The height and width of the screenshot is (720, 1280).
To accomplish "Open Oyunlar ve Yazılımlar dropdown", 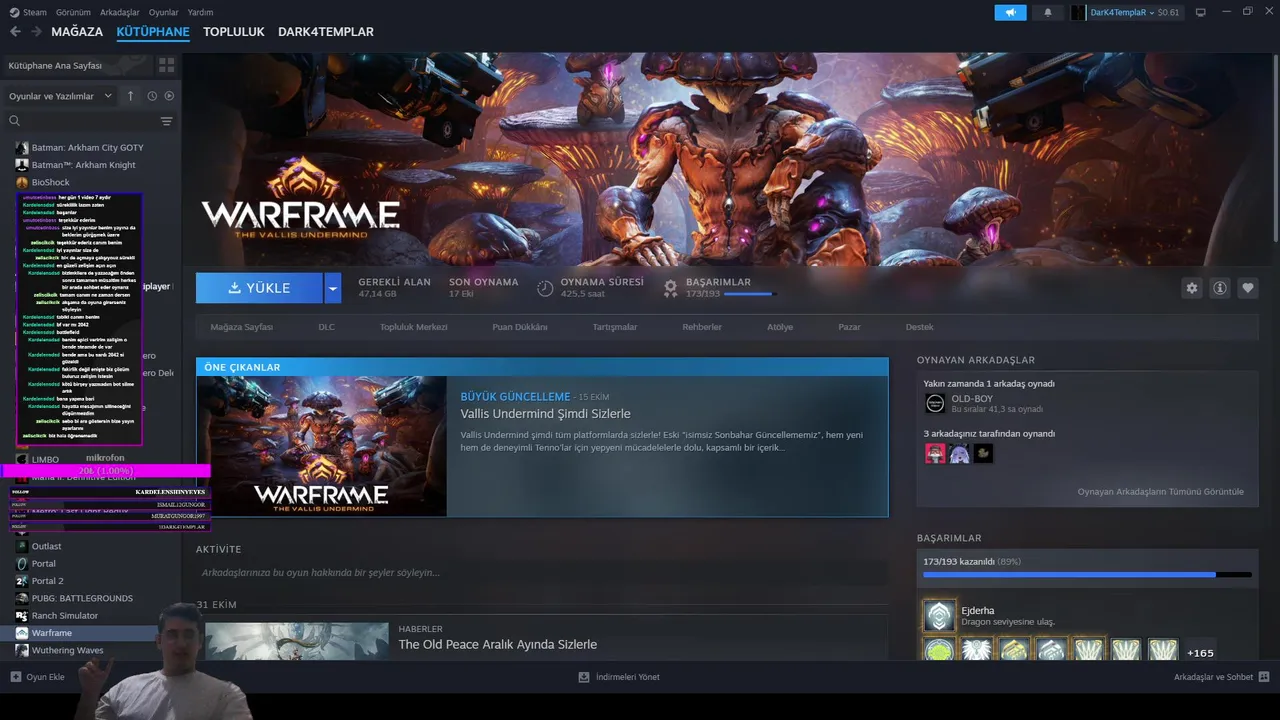I will [x=61, y=96].
